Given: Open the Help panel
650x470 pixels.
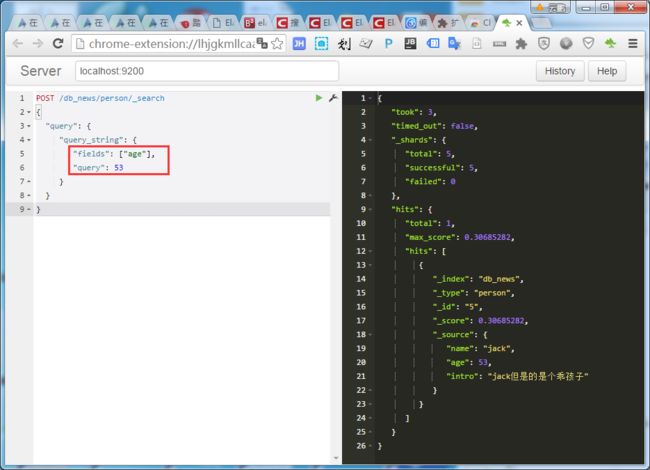Looking at the screenshot, I should tap(607, 71).
